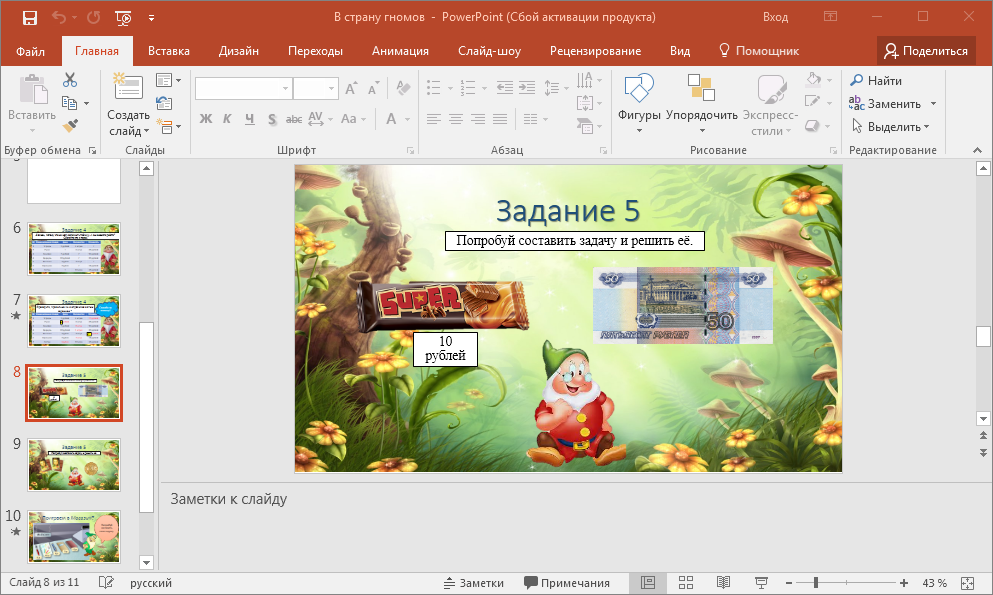Undo the last action
This screenshot has width=993, height=595.
[x=59, y=18]
